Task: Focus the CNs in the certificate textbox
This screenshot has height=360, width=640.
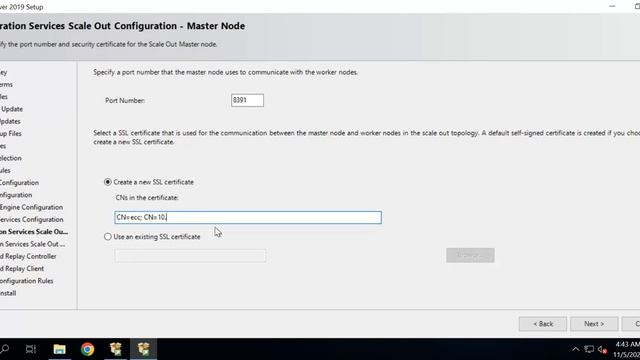Action: (x=248, y=218)
